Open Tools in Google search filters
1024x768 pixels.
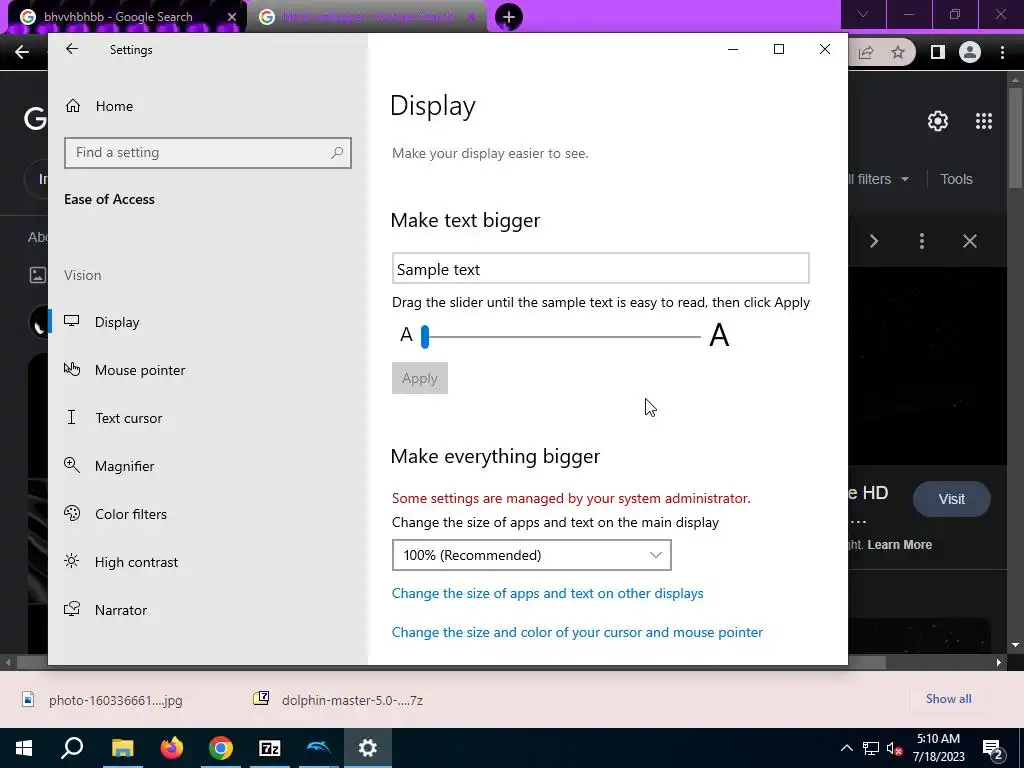point(956,179)
